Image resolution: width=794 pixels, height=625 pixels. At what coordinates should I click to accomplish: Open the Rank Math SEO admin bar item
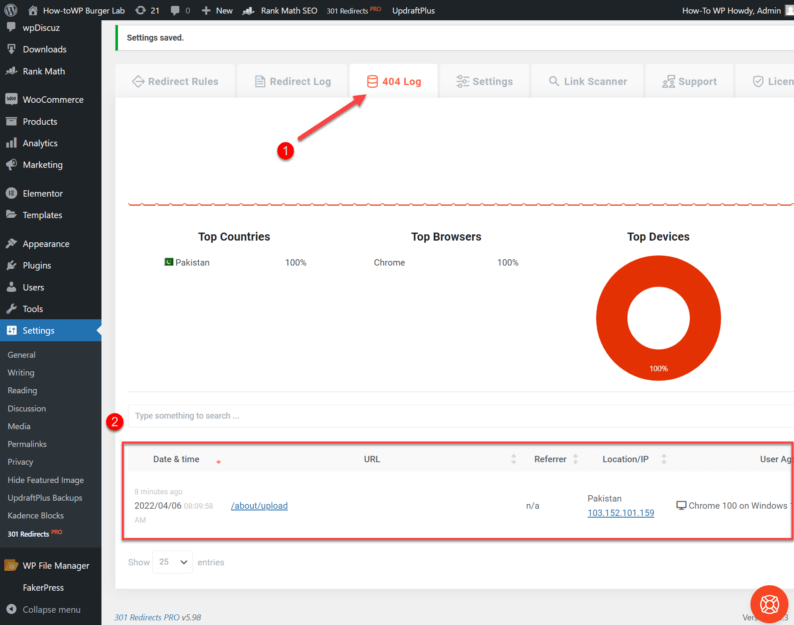[280, 10]
